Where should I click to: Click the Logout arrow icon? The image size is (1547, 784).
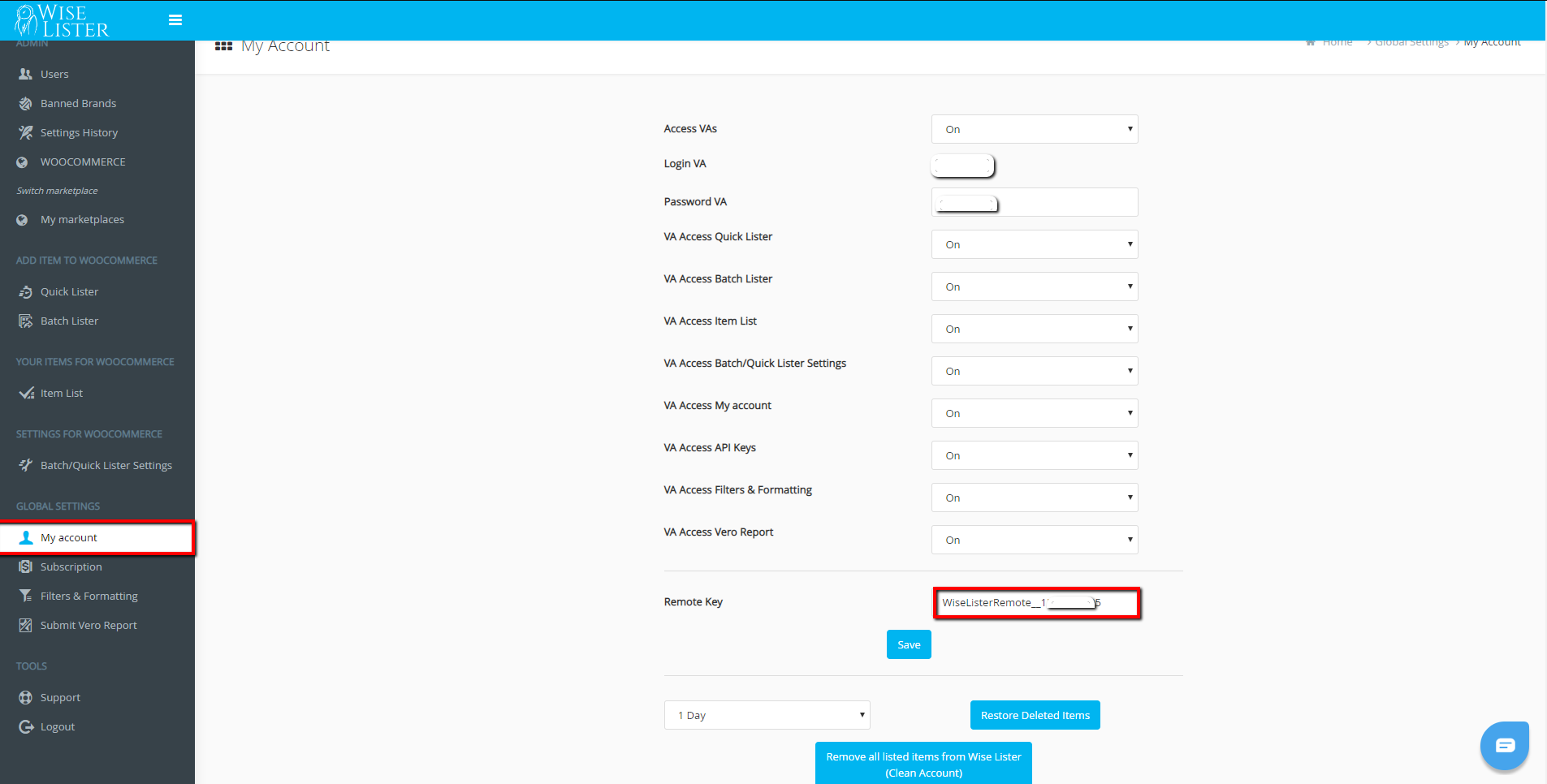point(25,726)
